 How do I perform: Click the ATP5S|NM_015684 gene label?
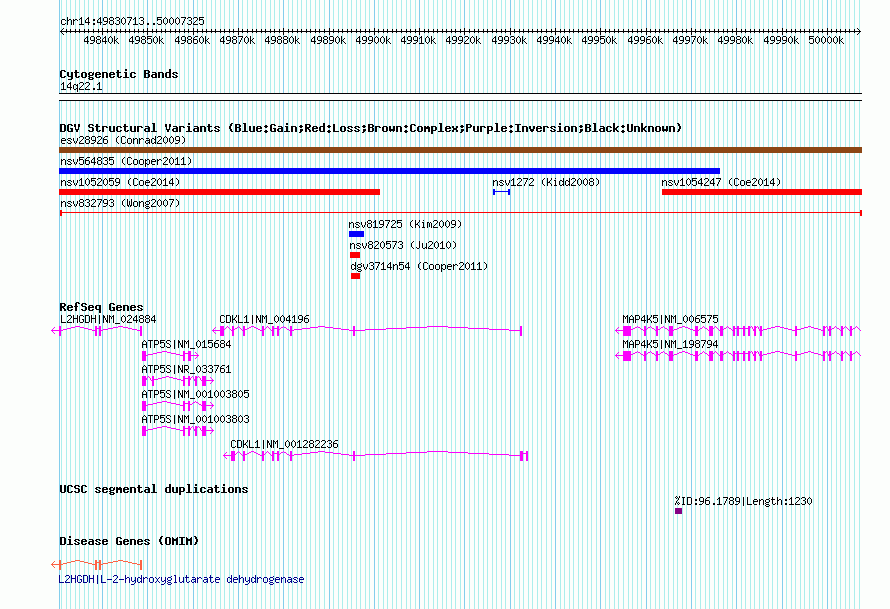[x=186, y=345]
